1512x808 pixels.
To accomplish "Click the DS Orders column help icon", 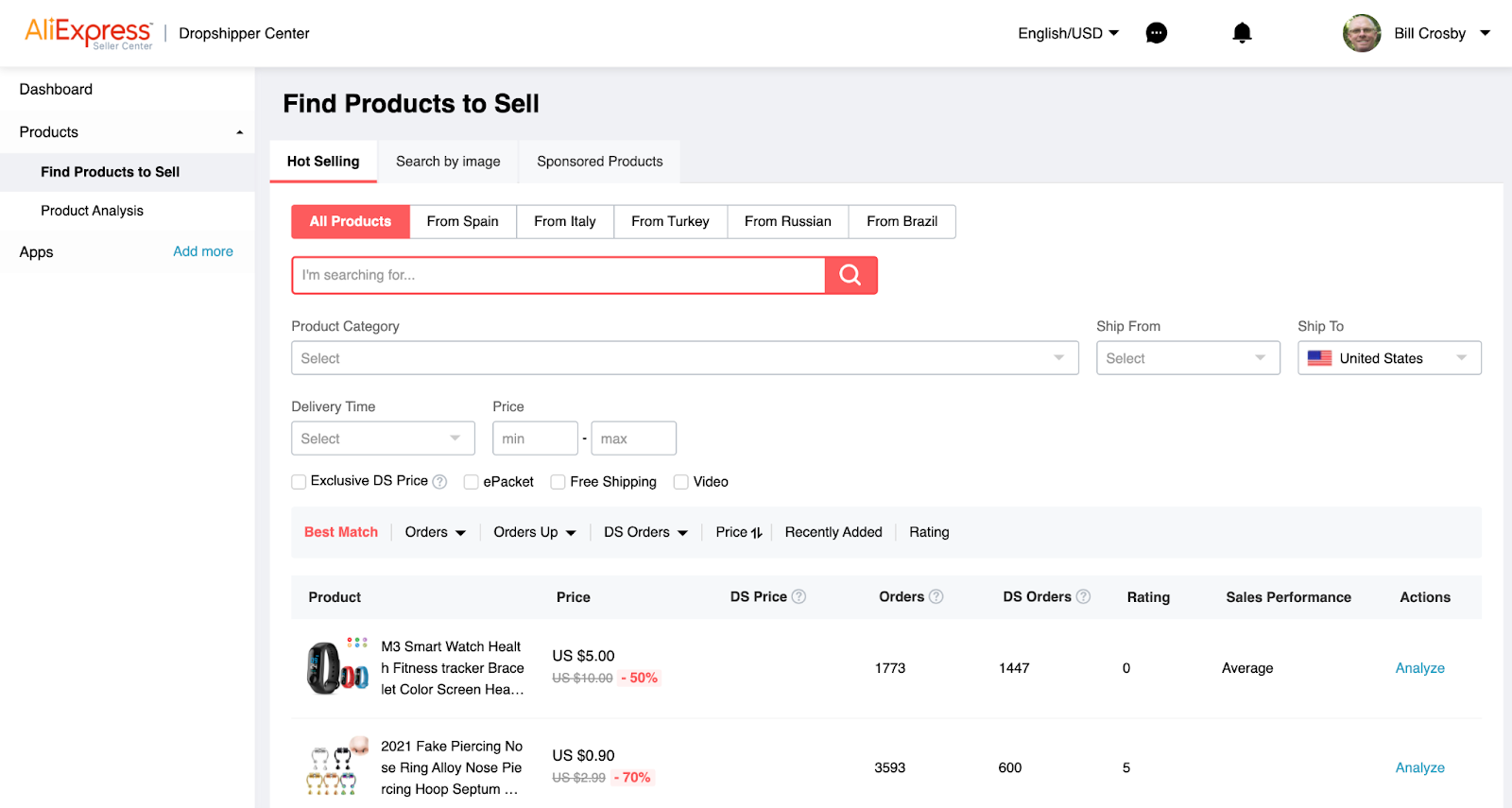I will point(1083,596).
